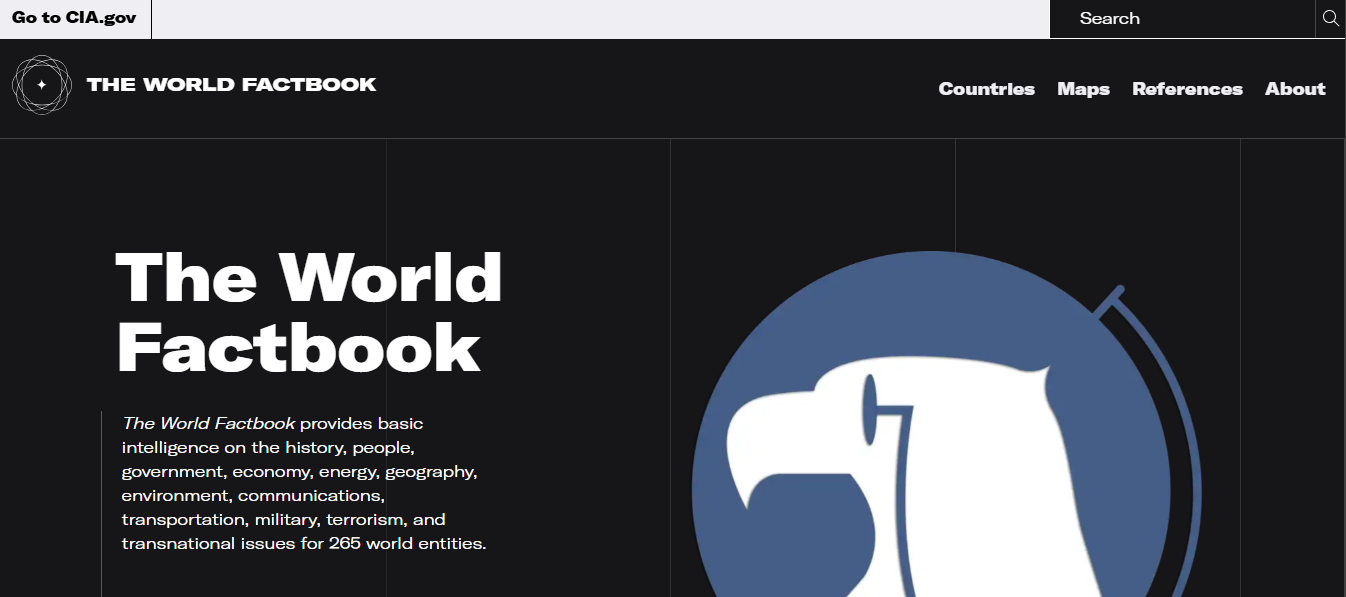Open the References menu item
Viewport: 1346px width, 597px height.
click(1187, 89)
